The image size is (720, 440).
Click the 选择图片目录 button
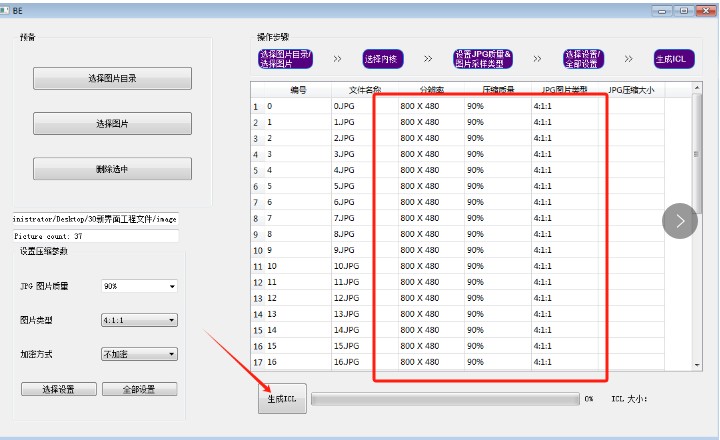tap(112, 78)
